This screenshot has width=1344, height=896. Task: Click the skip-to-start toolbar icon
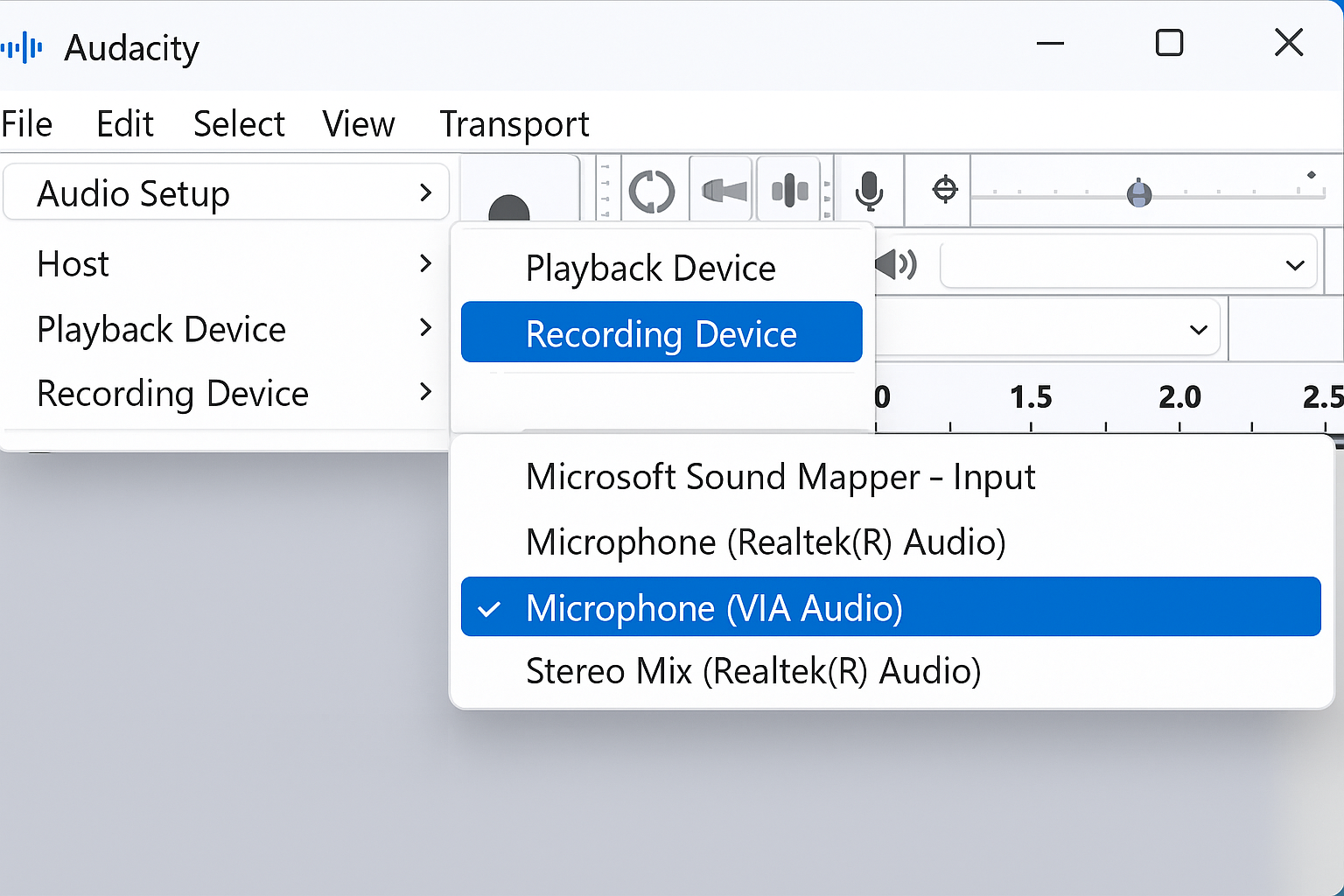tap(722, 191)
